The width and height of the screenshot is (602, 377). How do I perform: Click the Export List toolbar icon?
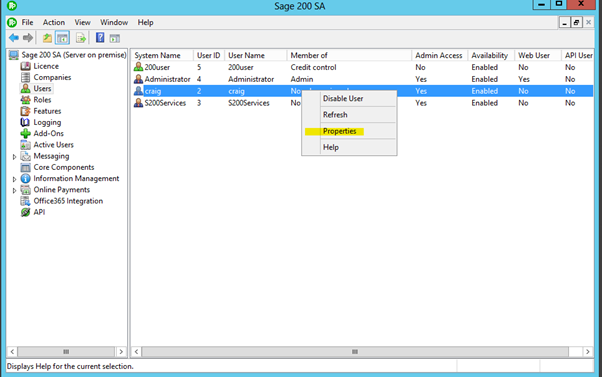click(81, 38)
